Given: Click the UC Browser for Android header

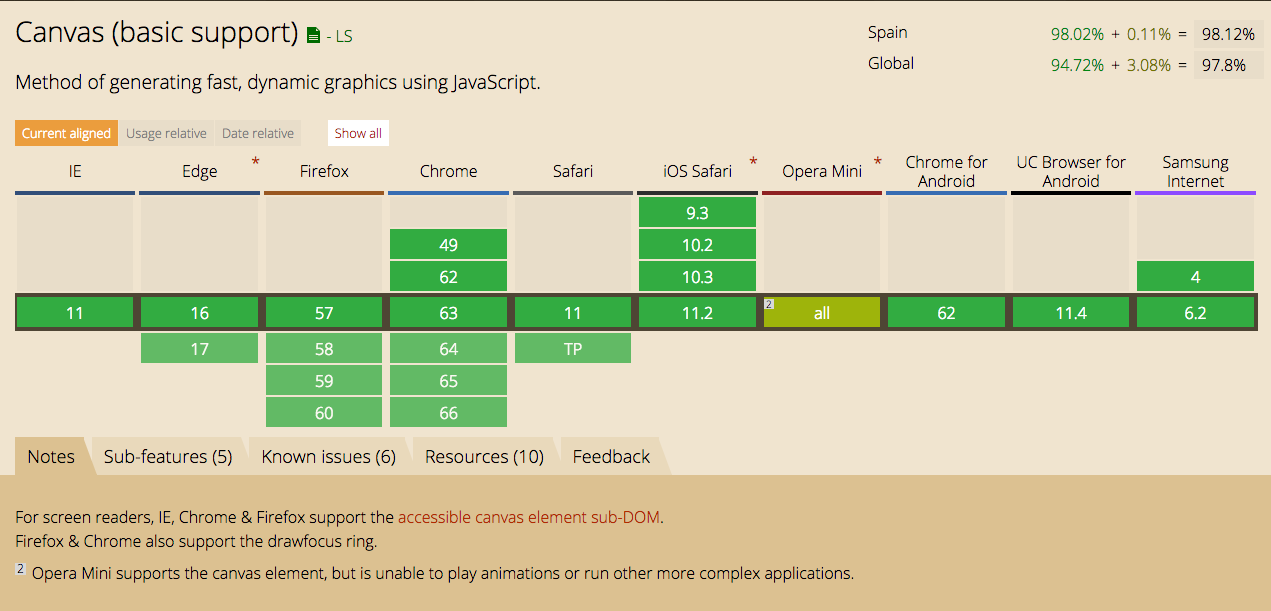Looking at the screenshot, I should (1071, 171).
